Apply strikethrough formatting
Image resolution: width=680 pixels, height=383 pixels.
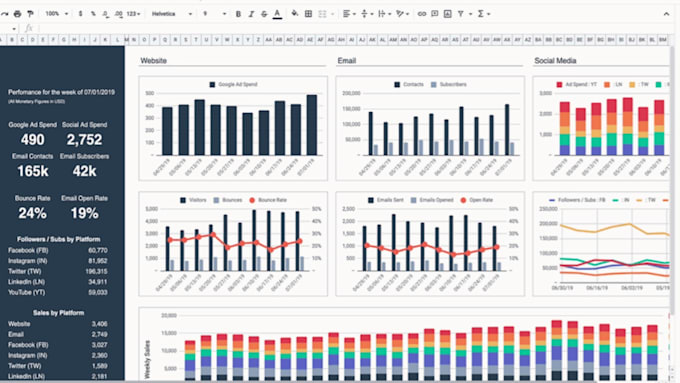coord(264,14)
